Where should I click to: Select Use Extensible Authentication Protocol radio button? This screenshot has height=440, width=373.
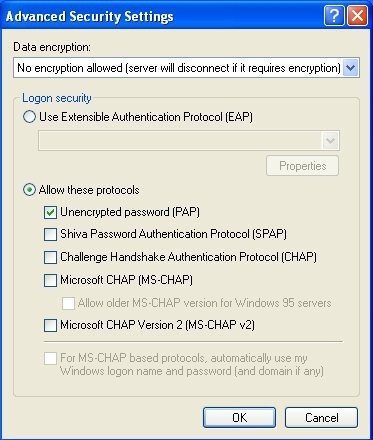pyautogui.click(x=29, y=117)
